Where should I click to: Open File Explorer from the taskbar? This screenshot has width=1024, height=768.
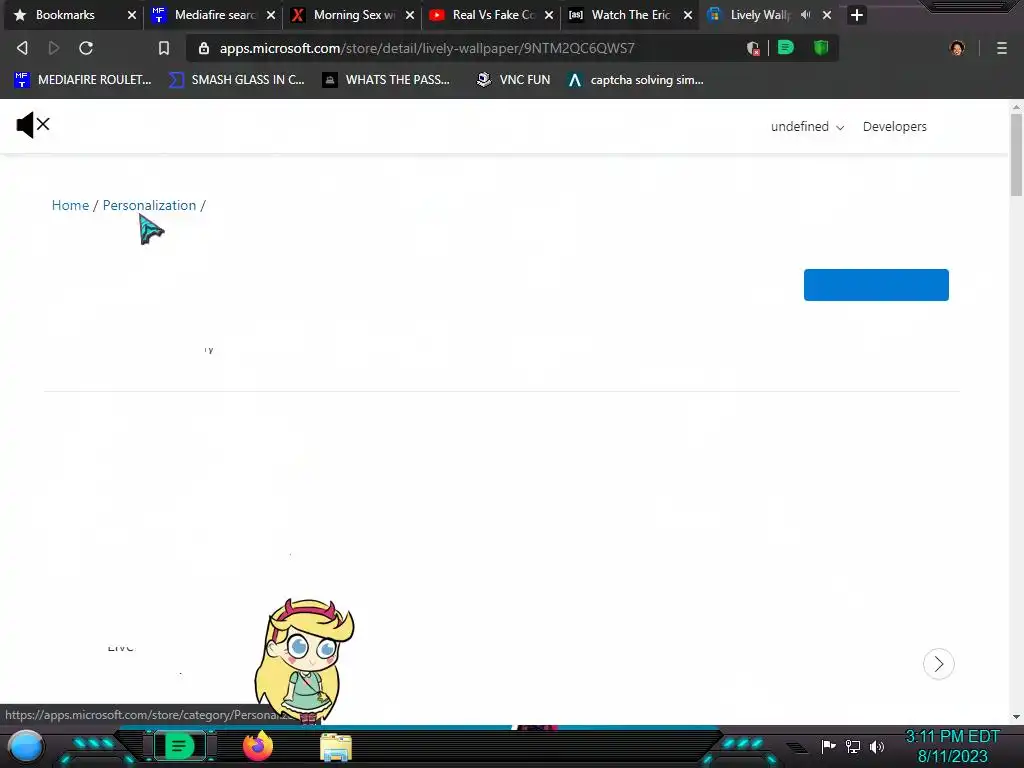(336, 747)
